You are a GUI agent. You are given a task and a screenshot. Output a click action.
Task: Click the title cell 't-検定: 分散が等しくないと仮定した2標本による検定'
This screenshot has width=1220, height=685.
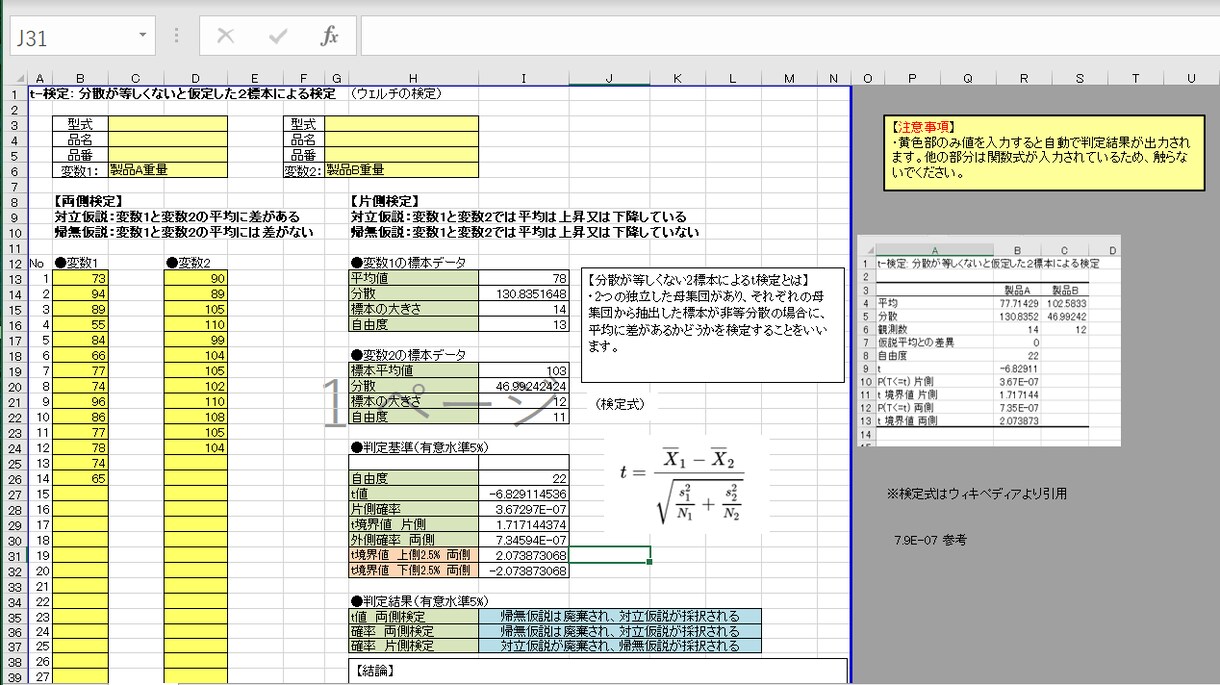(x=183, y=94)
